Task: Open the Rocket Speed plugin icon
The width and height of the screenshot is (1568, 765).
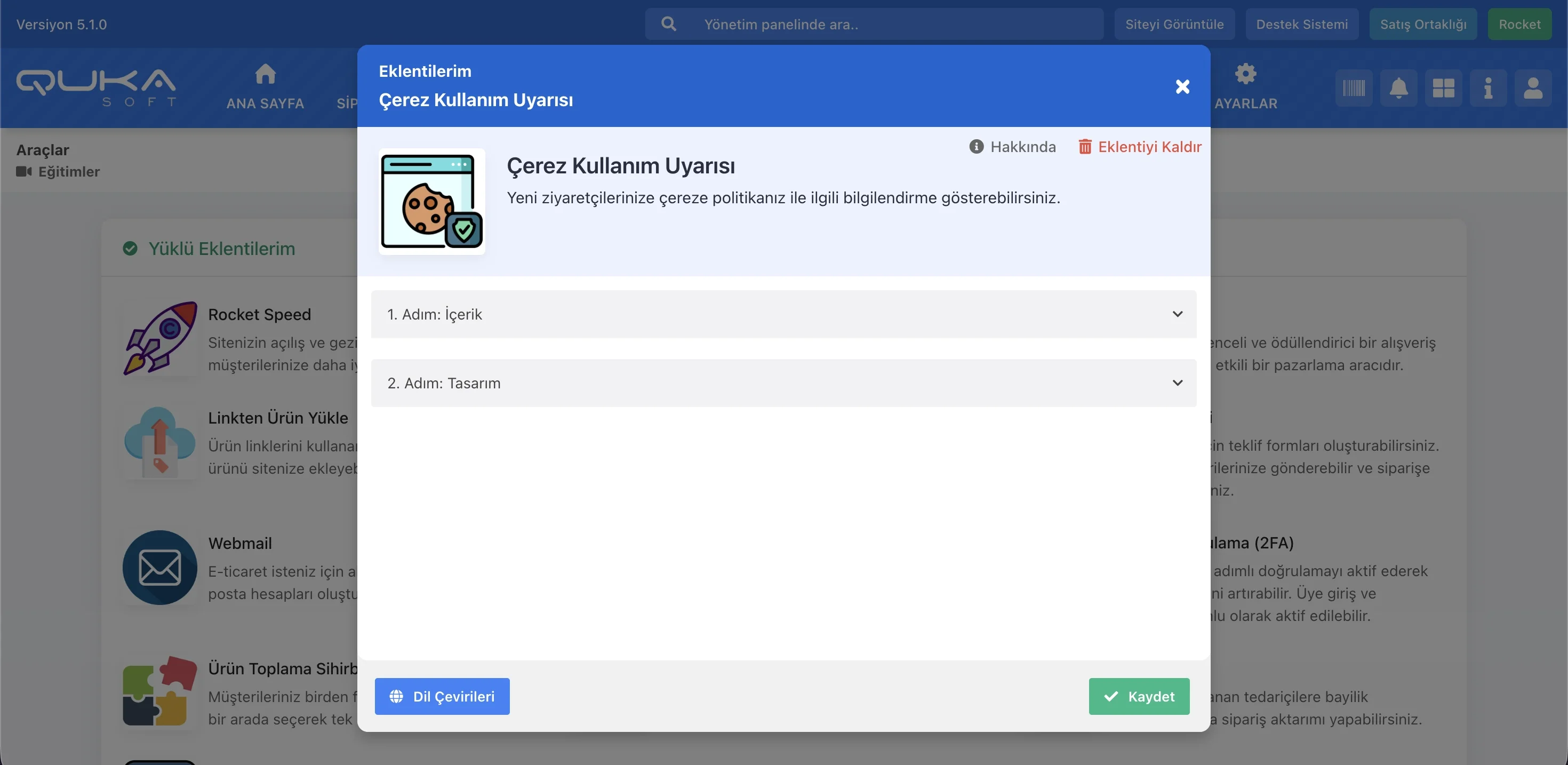Action: pyautogui.click(x=160, y=338)
